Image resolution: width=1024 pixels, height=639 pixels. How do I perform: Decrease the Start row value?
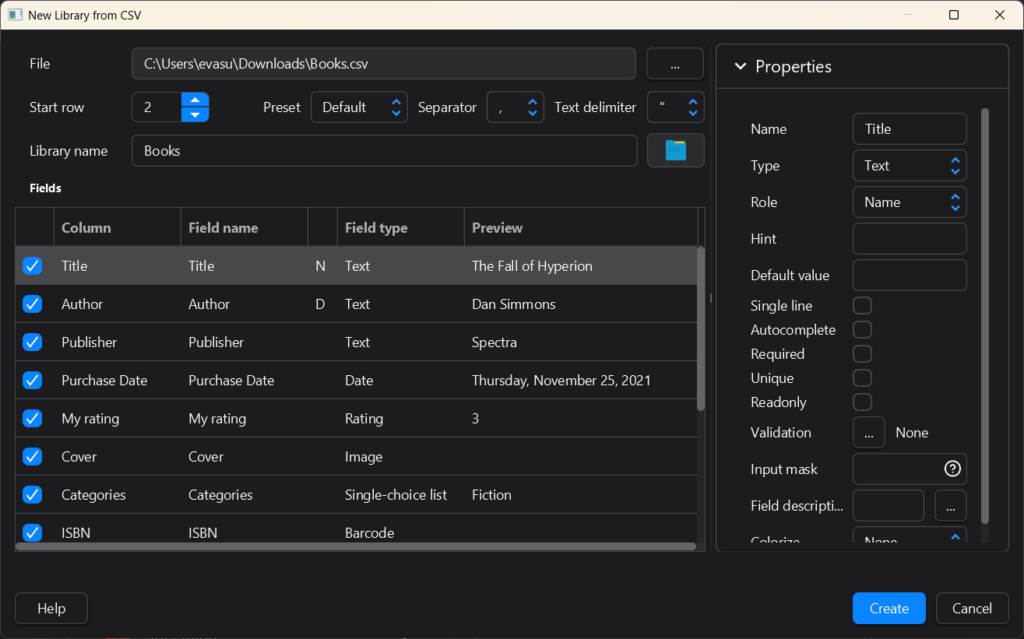pos(195,114)
